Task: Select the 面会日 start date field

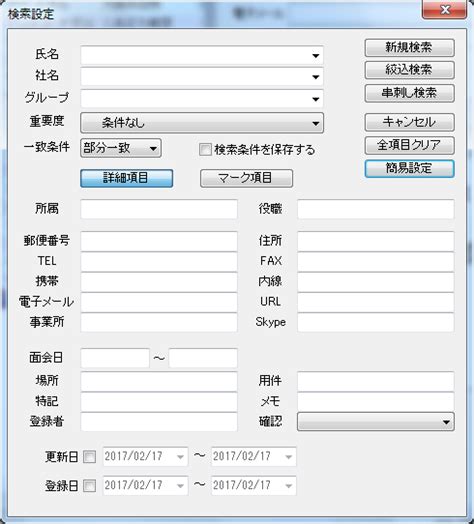Action: tap(115, 358)
